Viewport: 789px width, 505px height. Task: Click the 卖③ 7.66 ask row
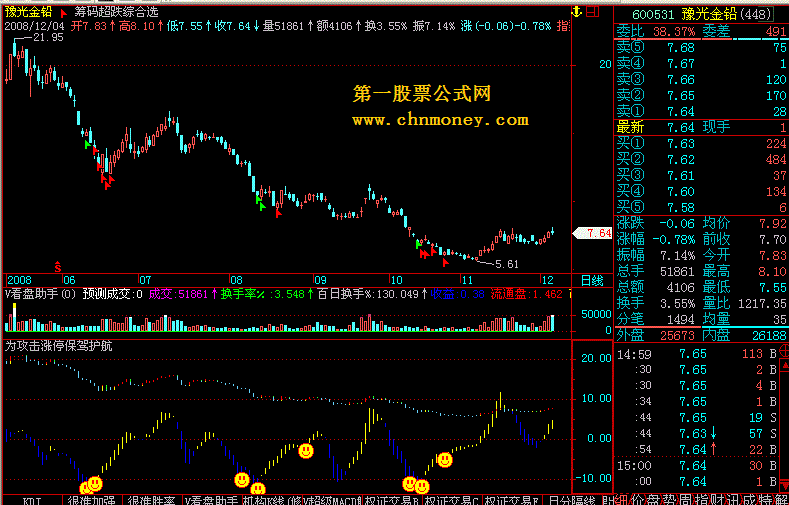(x=701, y=79)
